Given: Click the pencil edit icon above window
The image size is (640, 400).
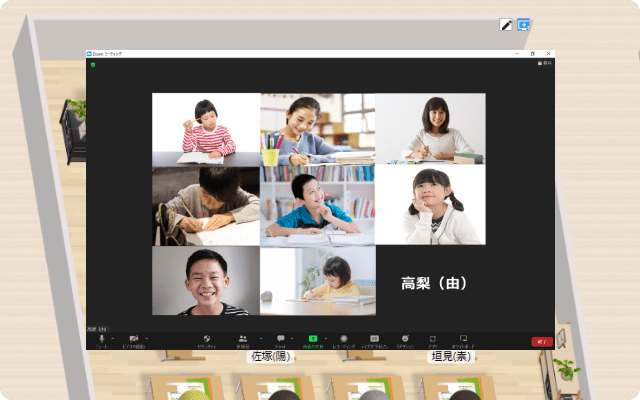Looking at the screenshot, I should 506,24.
